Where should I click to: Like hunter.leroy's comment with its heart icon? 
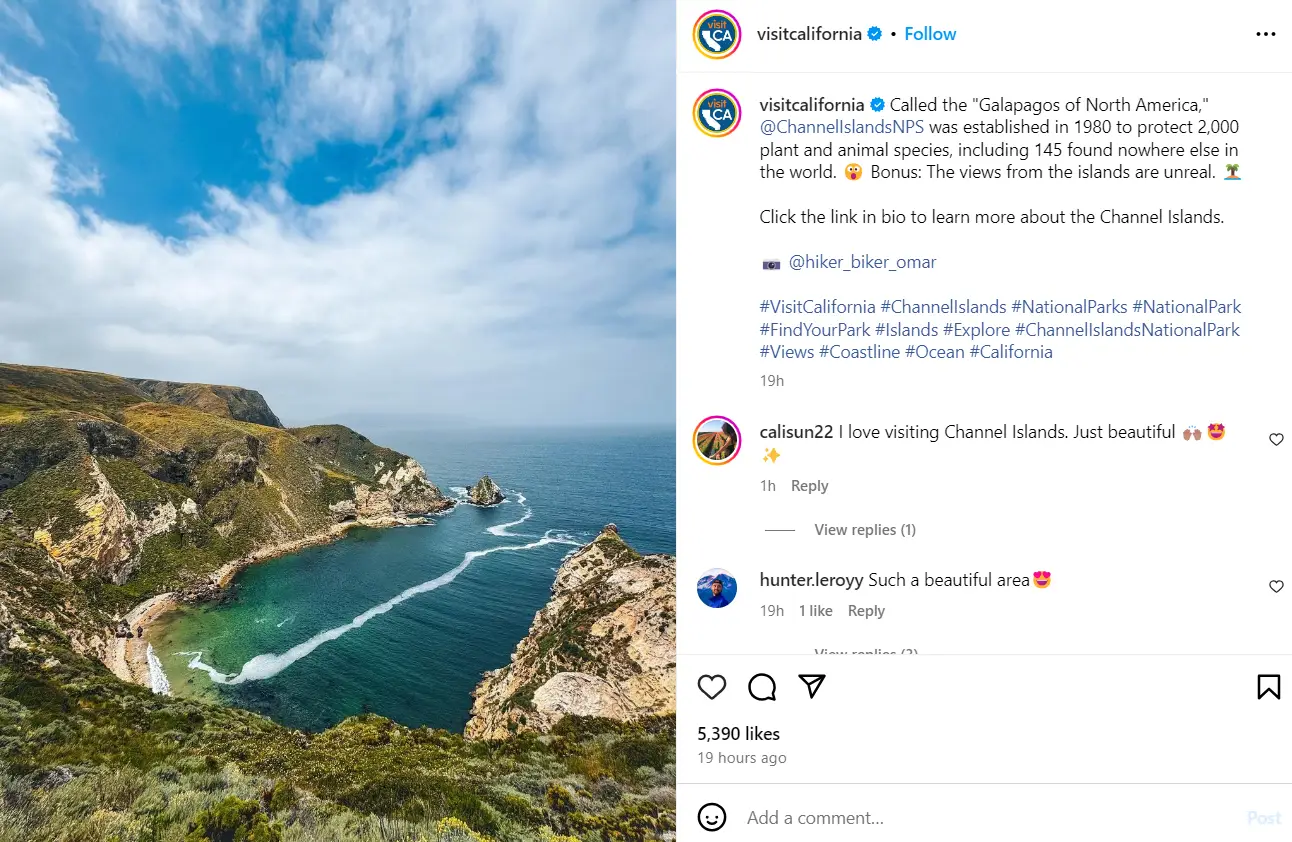(1276, 587)
